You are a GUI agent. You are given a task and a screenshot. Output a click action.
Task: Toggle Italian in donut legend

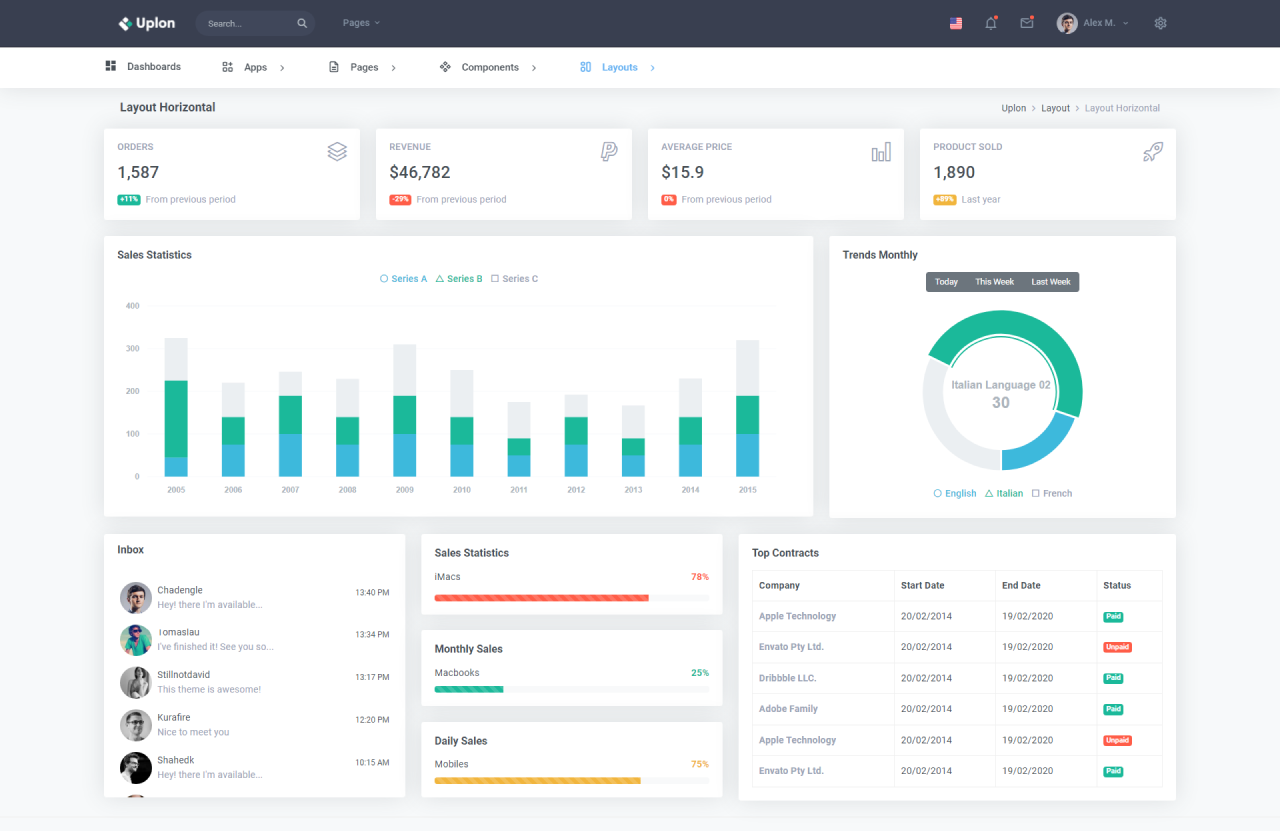pos(1004,493)
